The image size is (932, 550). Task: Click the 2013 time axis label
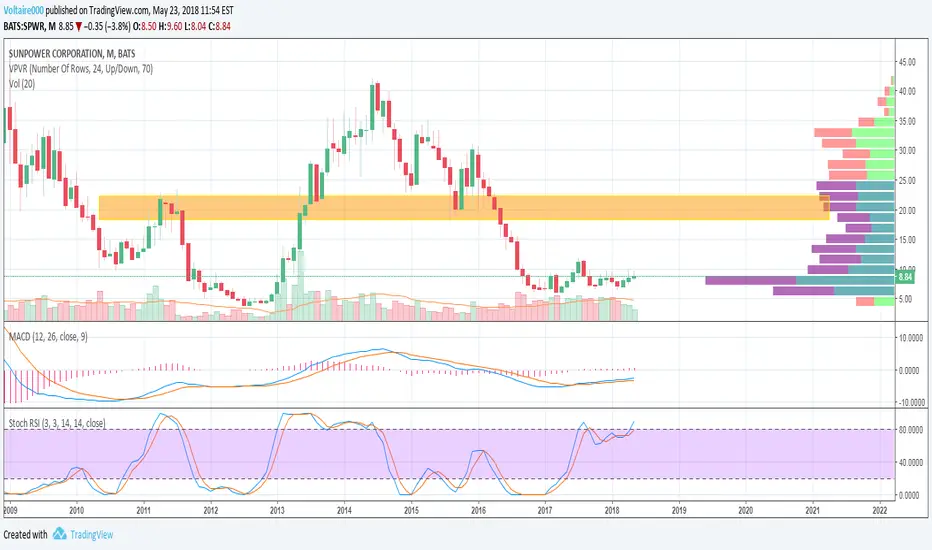pos(277,510)
